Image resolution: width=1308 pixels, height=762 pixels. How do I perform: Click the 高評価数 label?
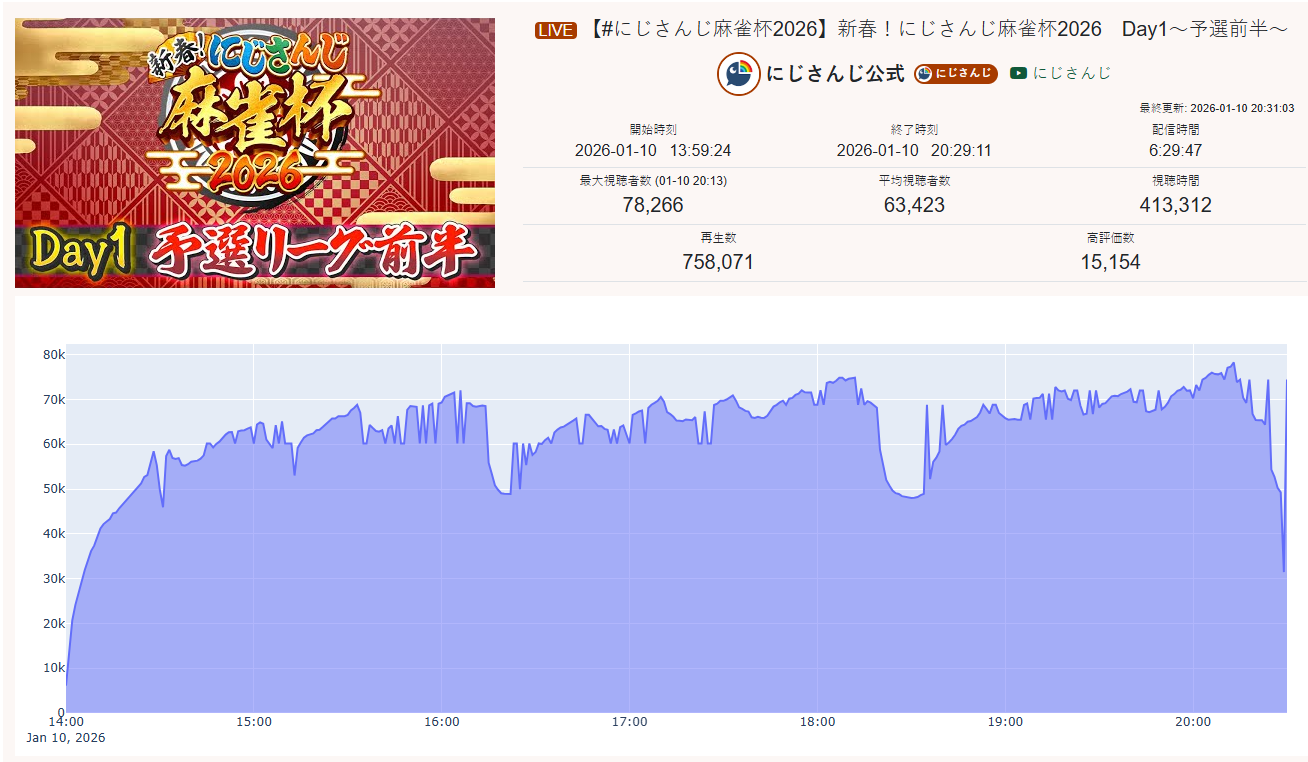click(x=1110, y=238)
